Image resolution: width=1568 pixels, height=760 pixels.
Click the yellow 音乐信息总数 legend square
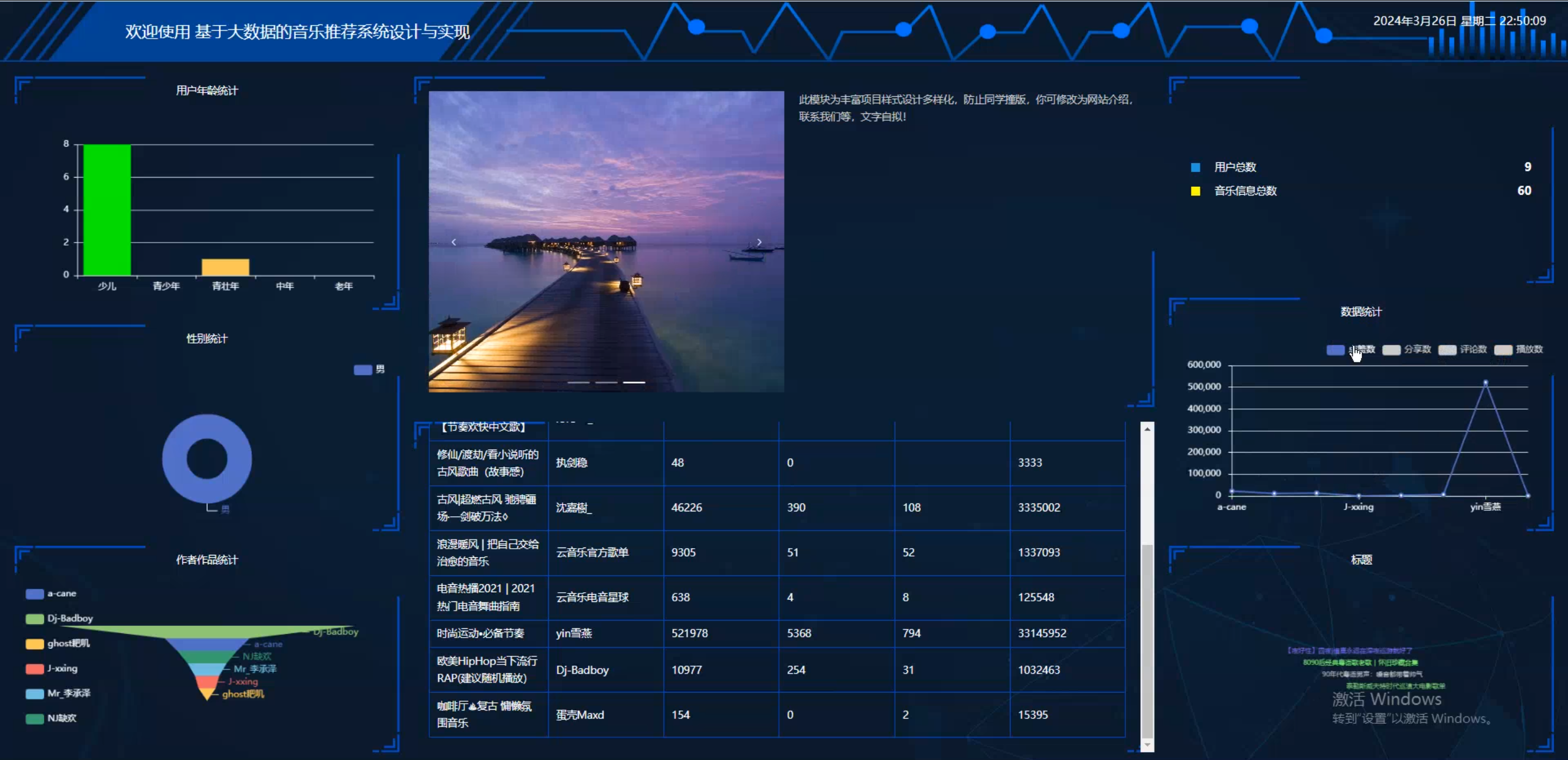pos(1195,191)
